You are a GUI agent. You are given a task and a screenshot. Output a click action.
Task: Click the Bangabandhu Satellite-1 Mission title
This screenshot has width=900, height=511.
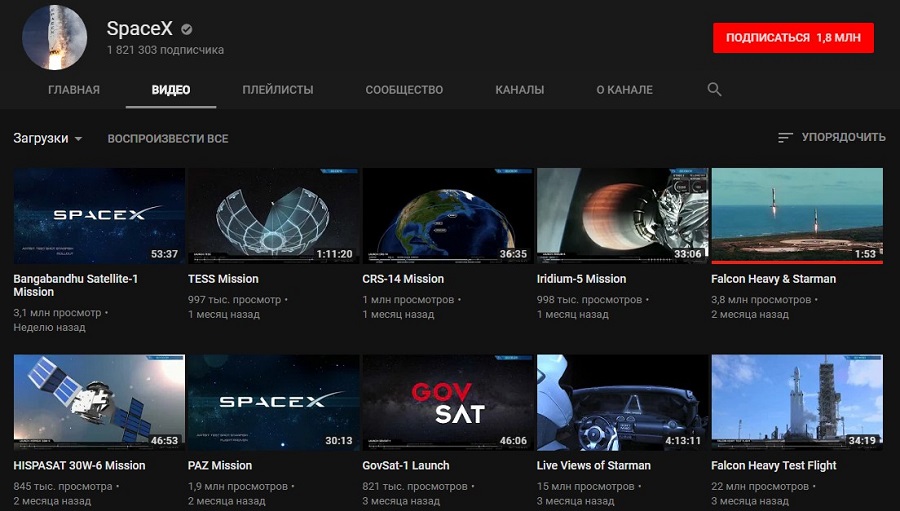(76, 285)
